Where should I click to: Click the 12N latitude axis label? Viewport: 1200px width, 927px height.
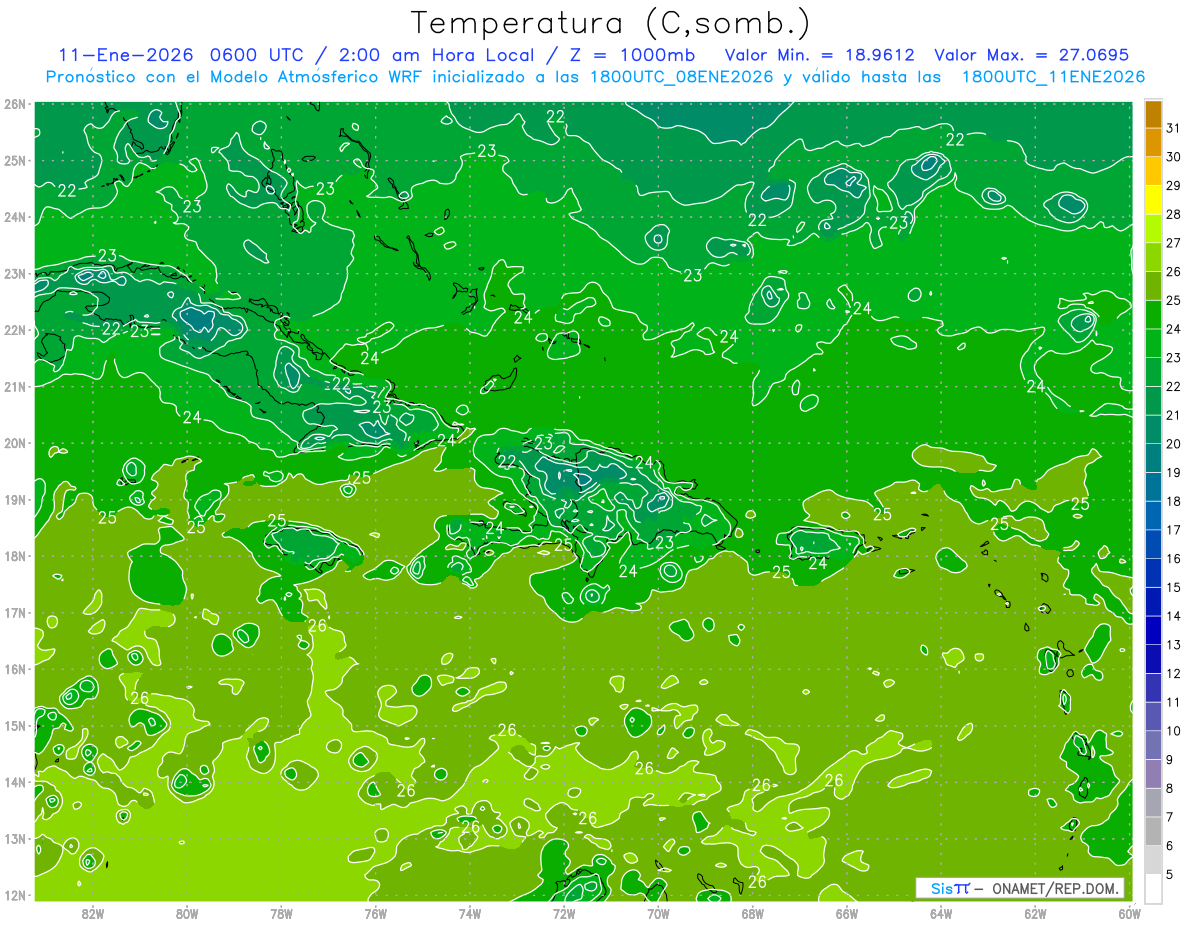(x=15, y=895)
